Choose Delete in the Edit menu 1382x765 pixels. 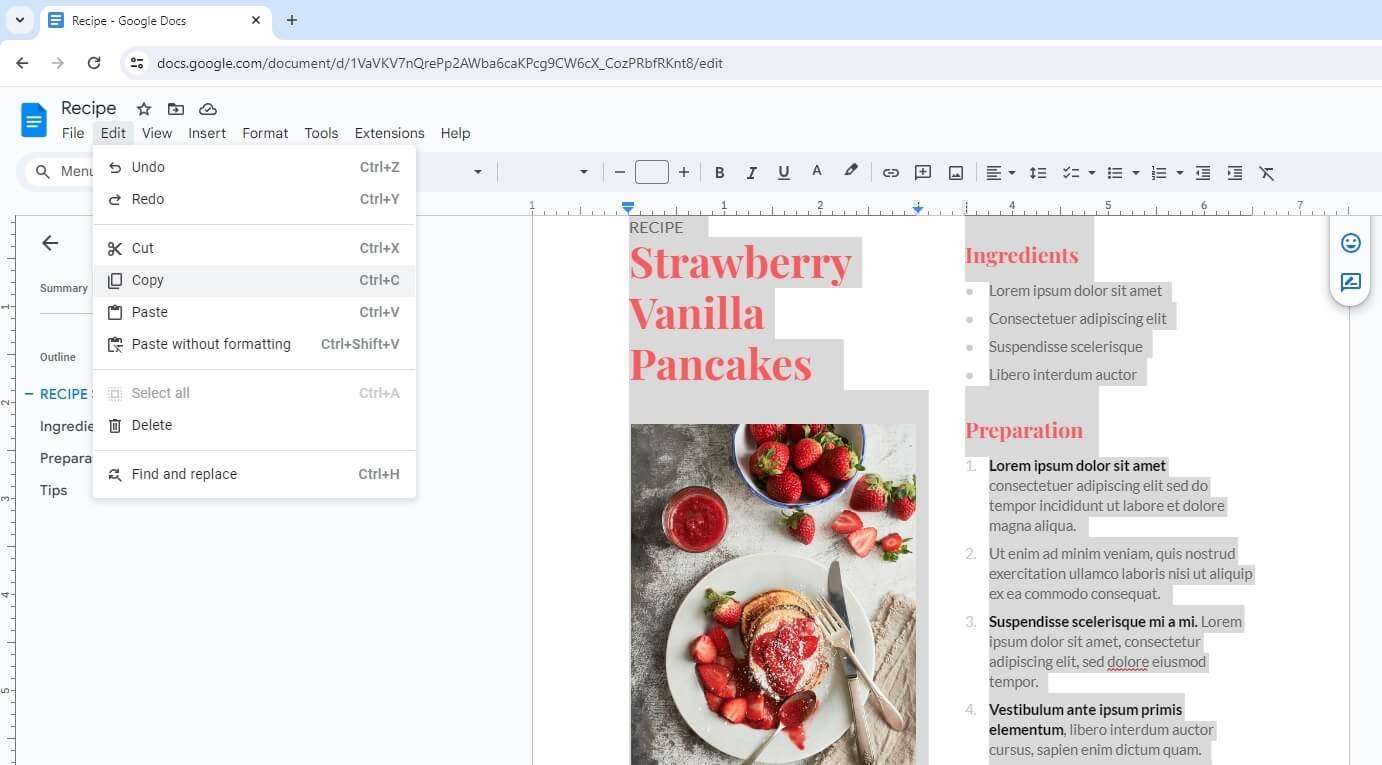(x=254, y=425)
